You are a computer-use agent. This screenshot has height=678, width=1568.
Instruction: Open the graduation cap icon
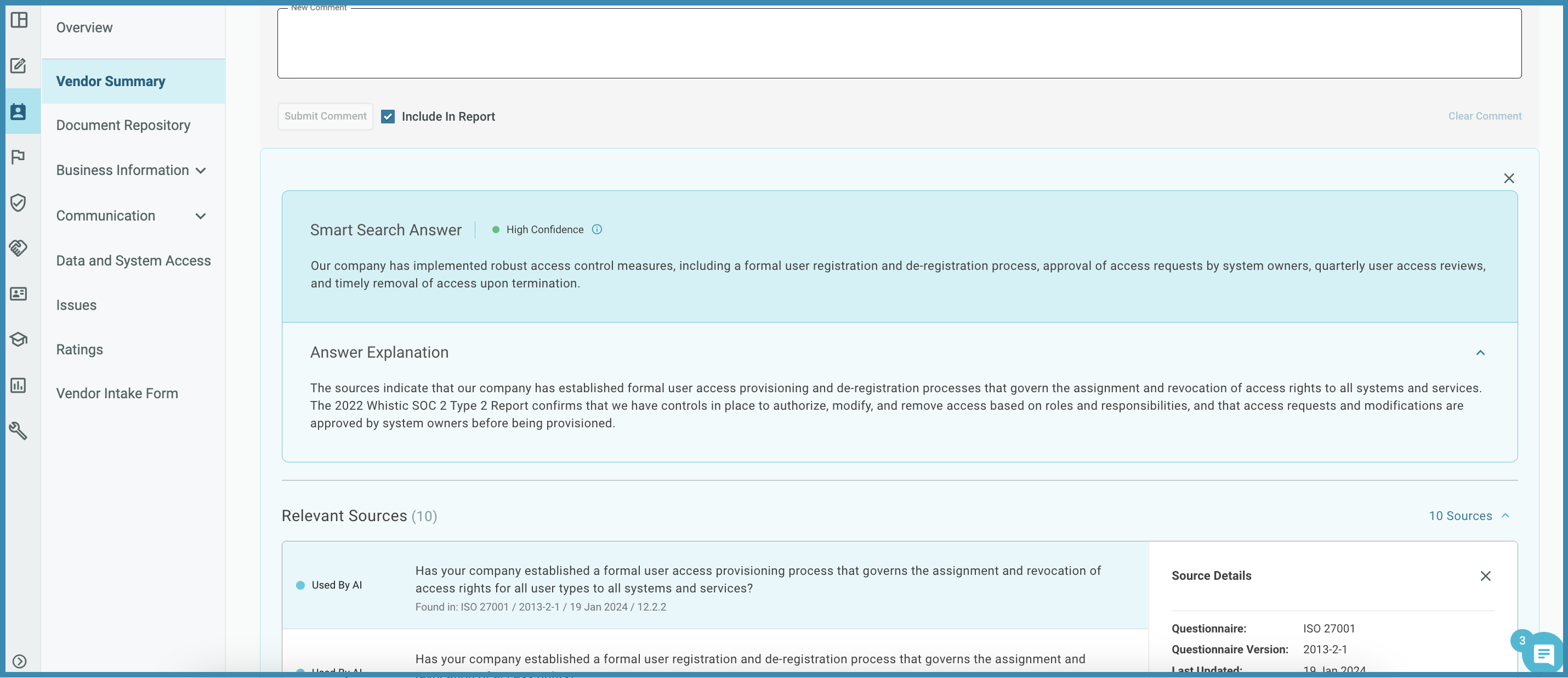pos(19,340)
